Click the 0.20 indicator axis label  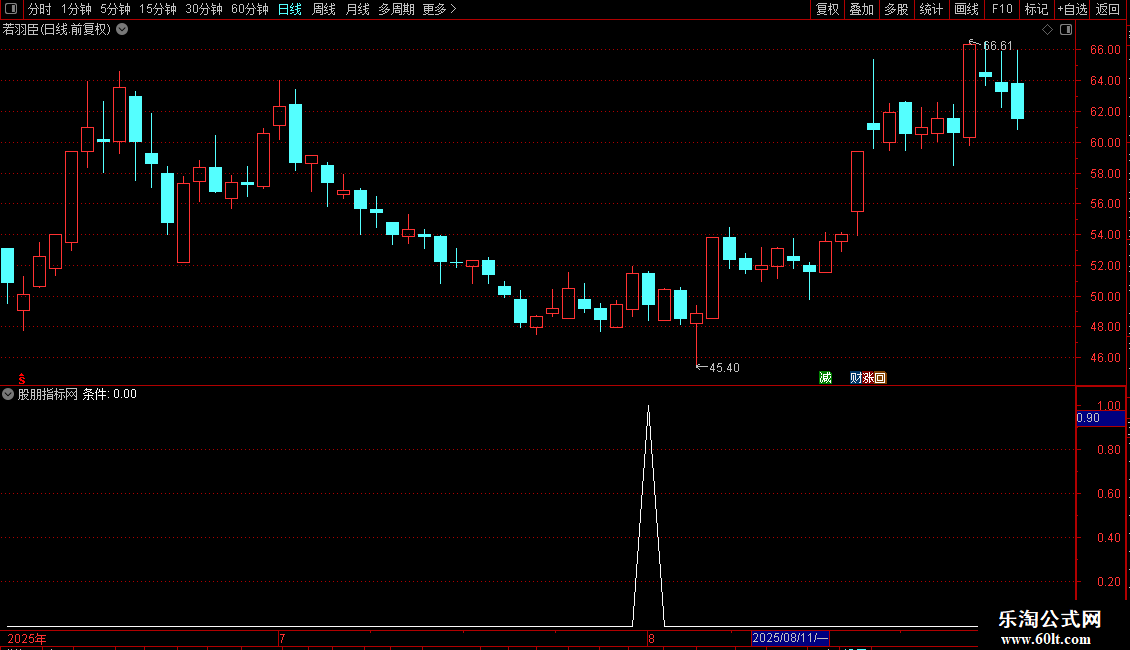[1109, 582]
